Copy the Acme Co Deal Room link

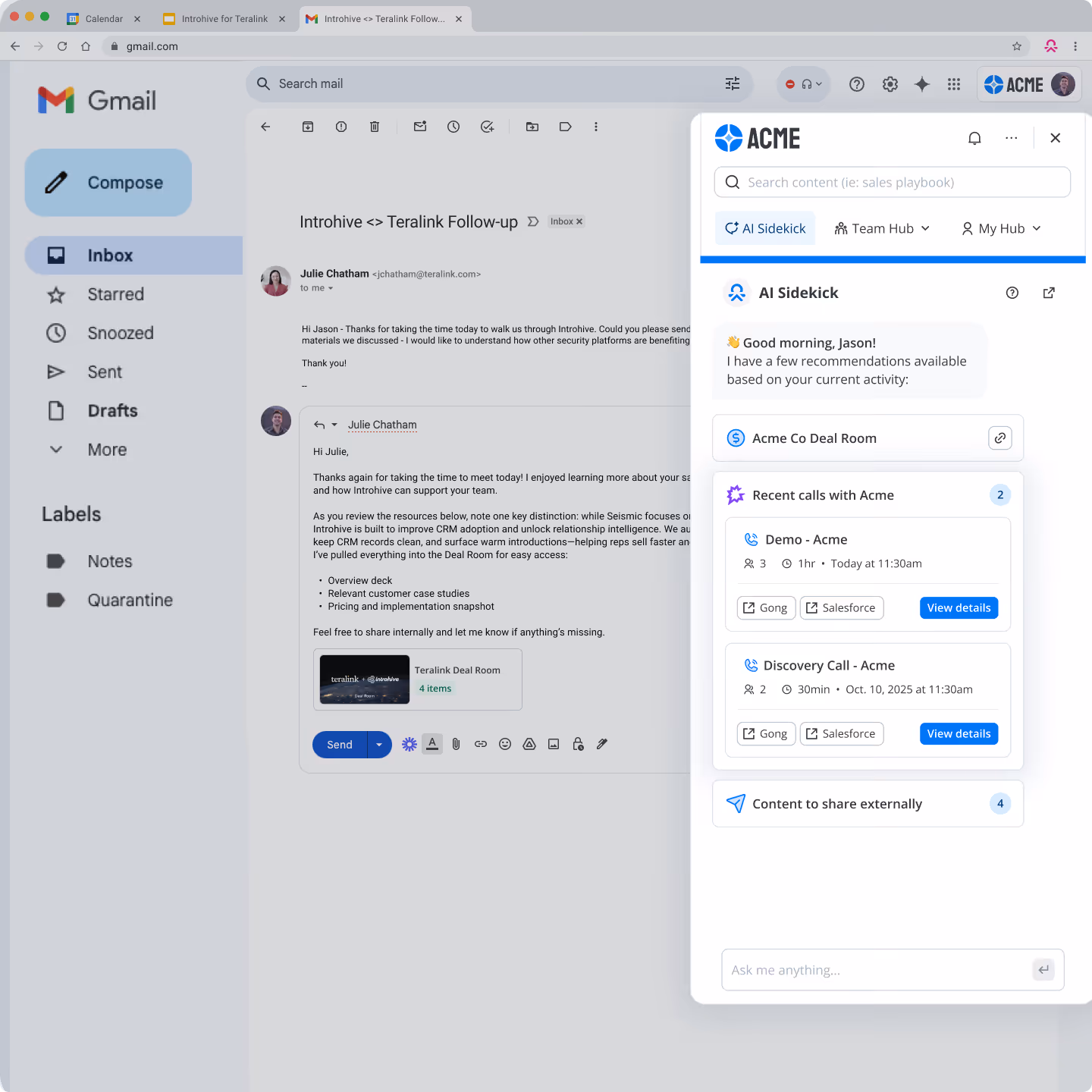click(x=1000, y=438)
